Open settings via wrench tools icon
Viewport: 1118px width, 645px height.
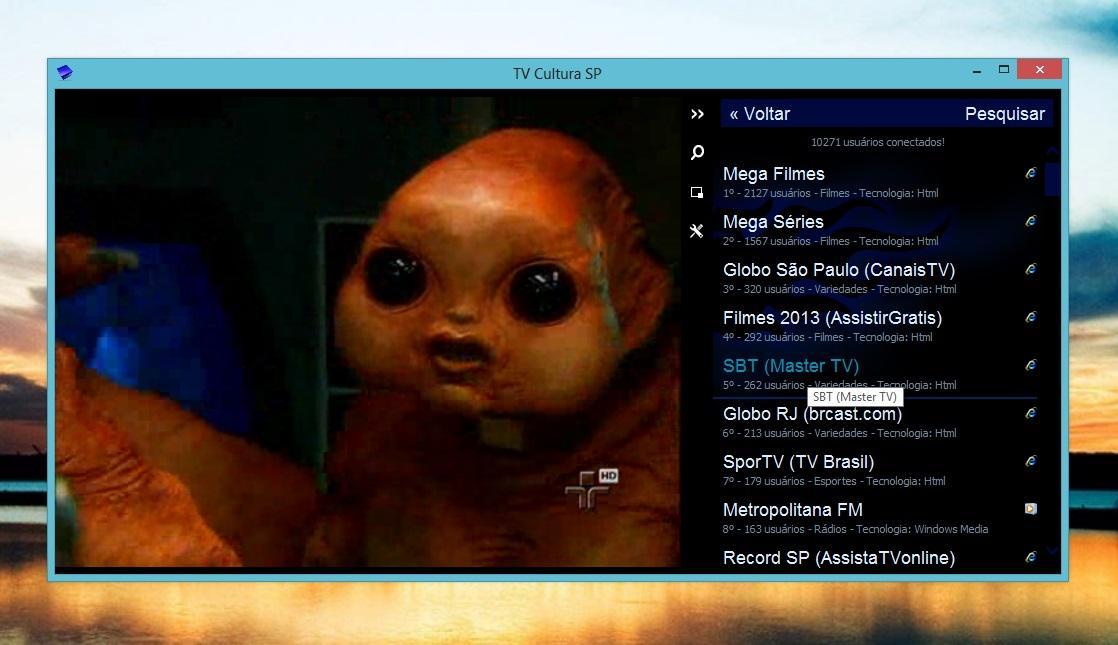click(697, 230)
